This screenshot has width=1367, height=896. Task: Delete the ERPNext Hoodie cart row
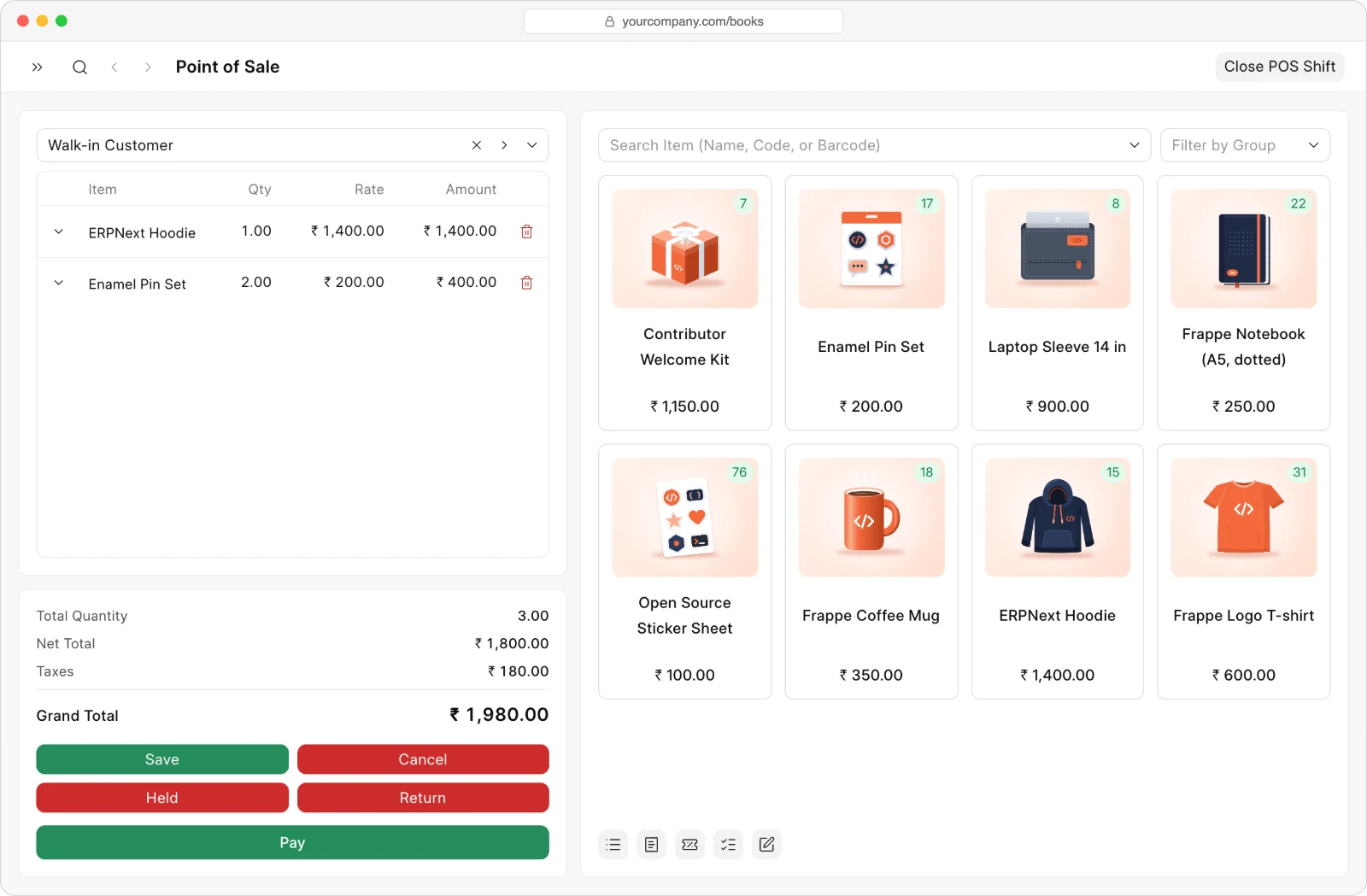[x=527, y=231]
